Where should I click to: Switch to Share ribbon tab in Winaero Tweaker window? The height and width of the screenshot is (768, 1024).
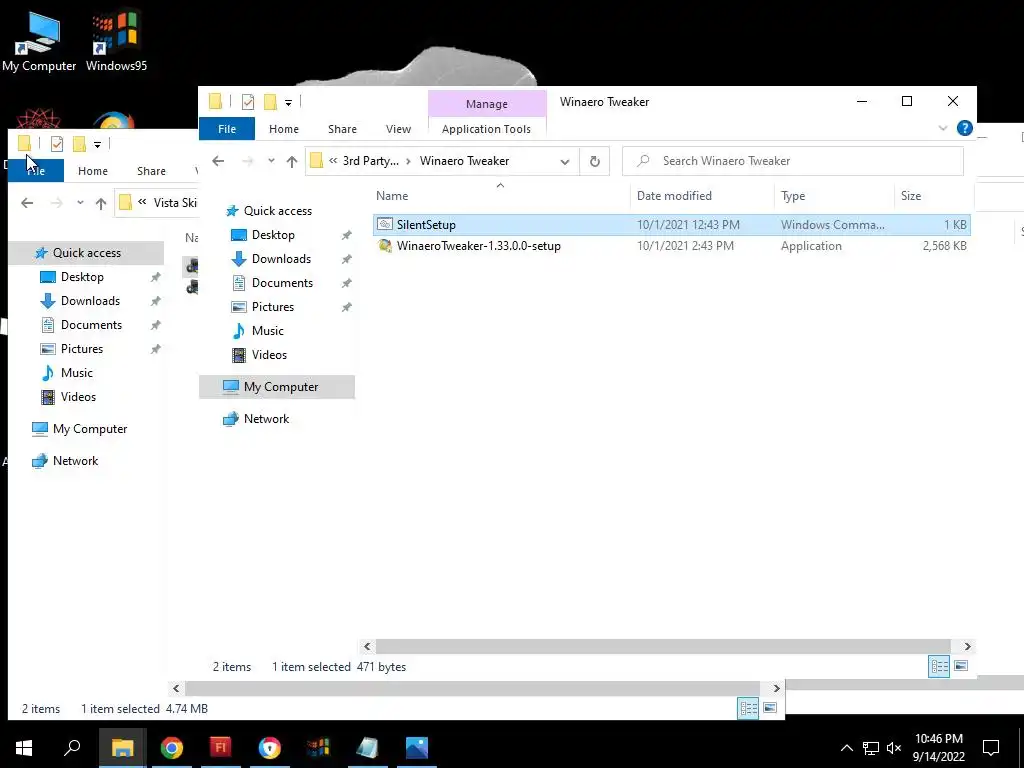[x=342, y=129]
